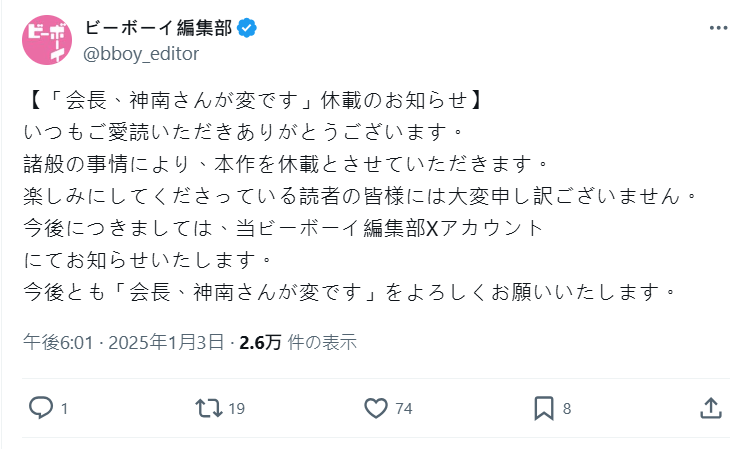Click the reply speech bubble icon

(x=40, y=408)
